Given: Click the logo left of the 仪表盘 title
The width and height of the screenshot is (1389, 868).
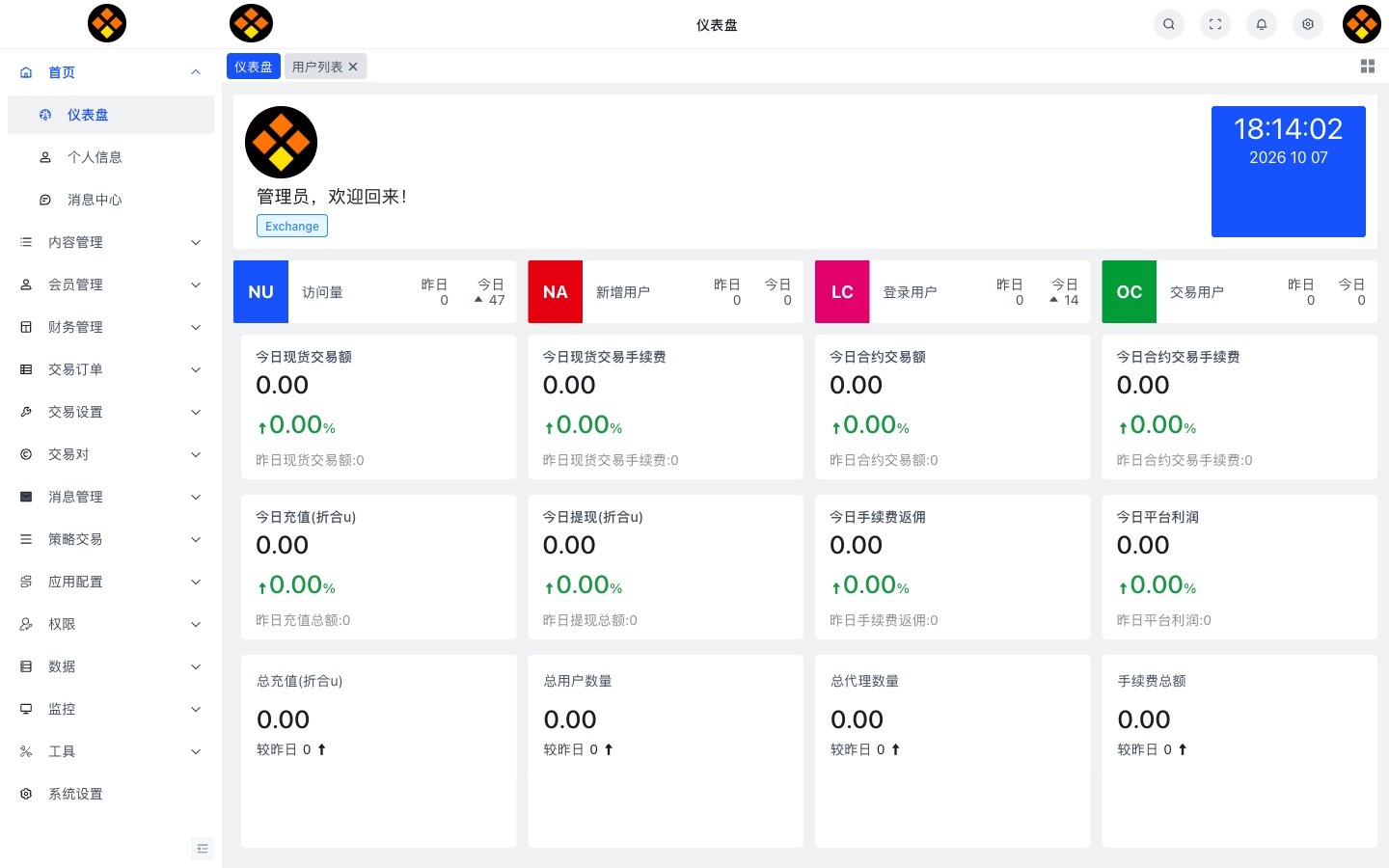Looking at the screenshot, I should click(x=251, y=23).
